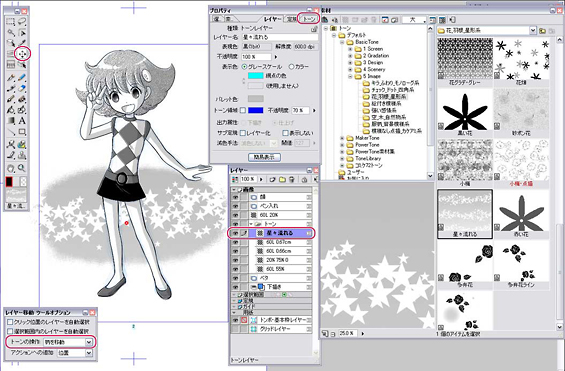The height and width of the screenshot is (371, 565).
Task: Delete layer with trash icon
Action: tap(292, 179)
